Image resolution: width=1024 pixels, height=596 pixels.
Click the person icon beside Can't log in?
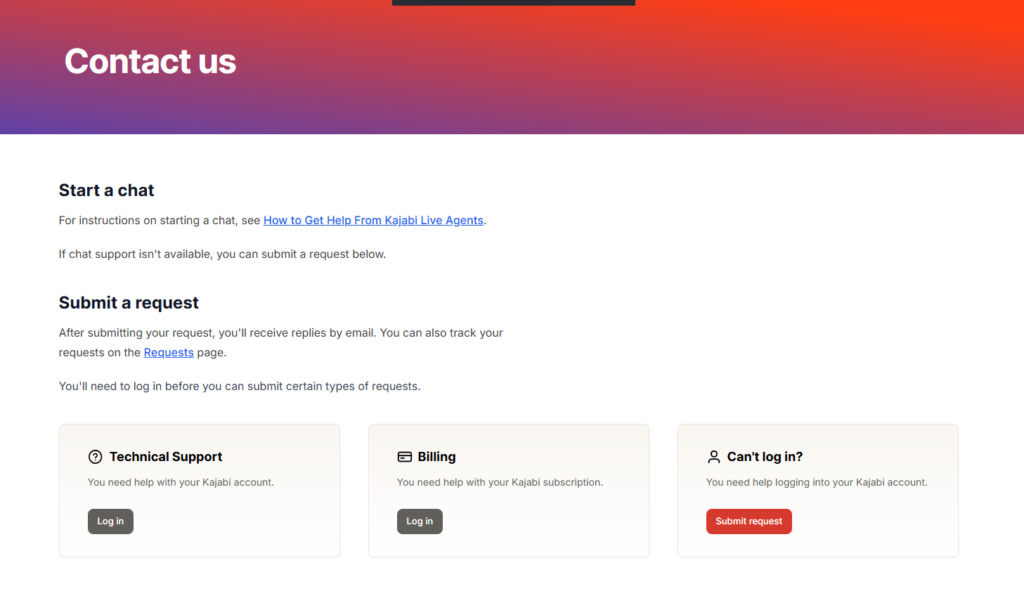point(714,457)
